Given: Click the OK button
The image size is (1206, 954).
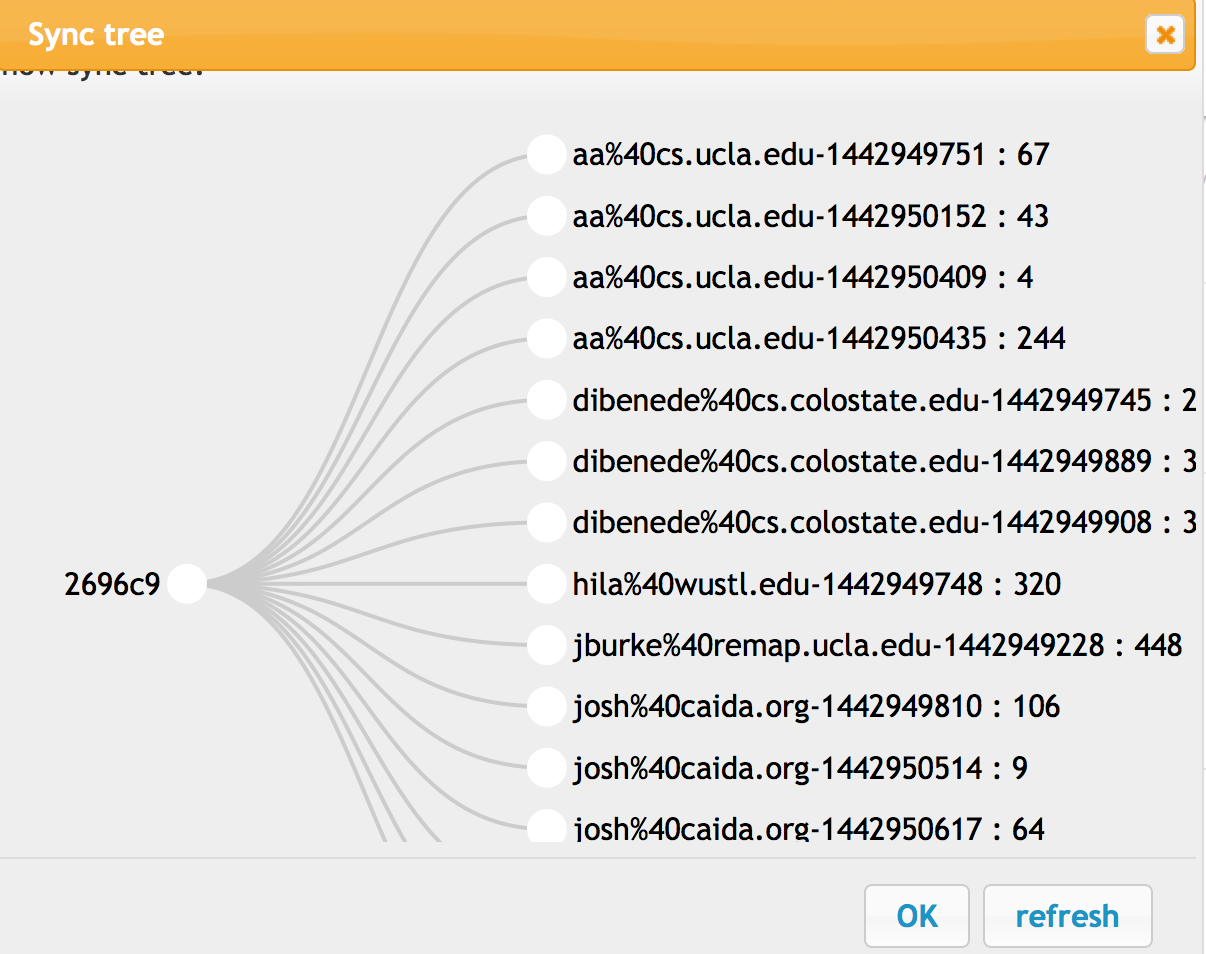Looking at the screenshot, I should click(x=917, y=915).
